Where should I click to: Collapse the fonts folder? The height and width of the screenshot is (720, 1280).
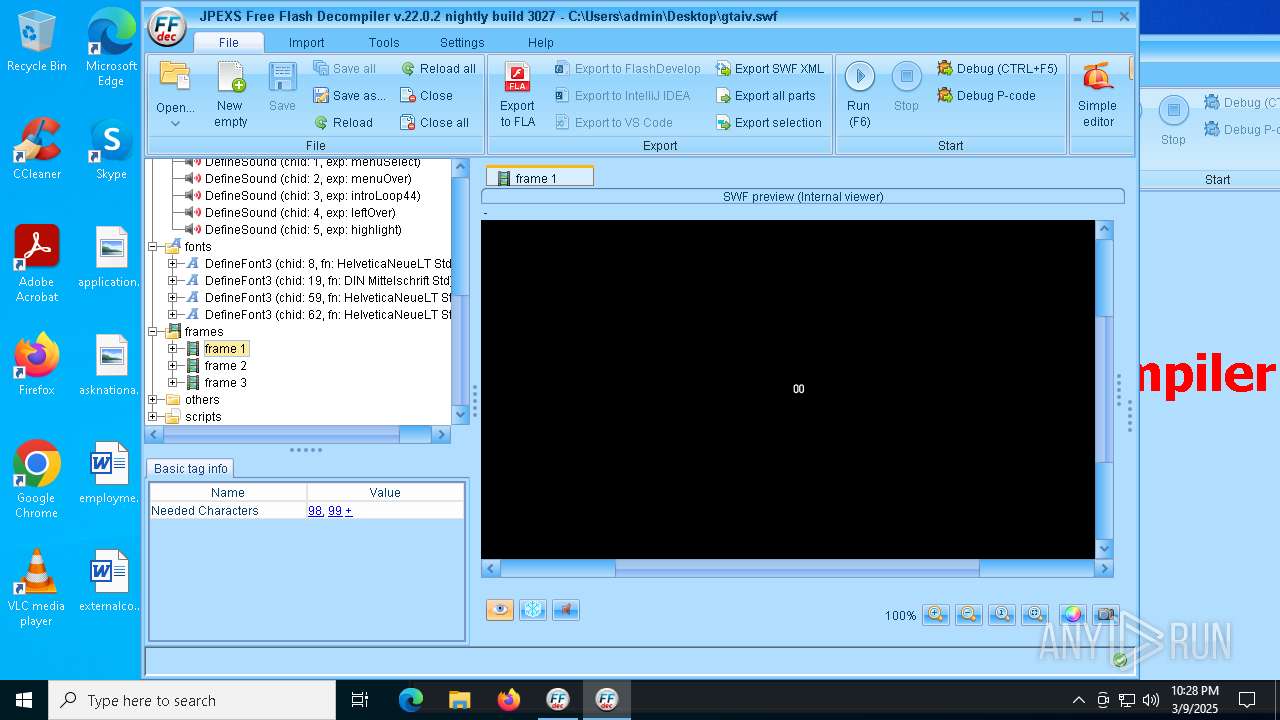click(x=154, y=247)
